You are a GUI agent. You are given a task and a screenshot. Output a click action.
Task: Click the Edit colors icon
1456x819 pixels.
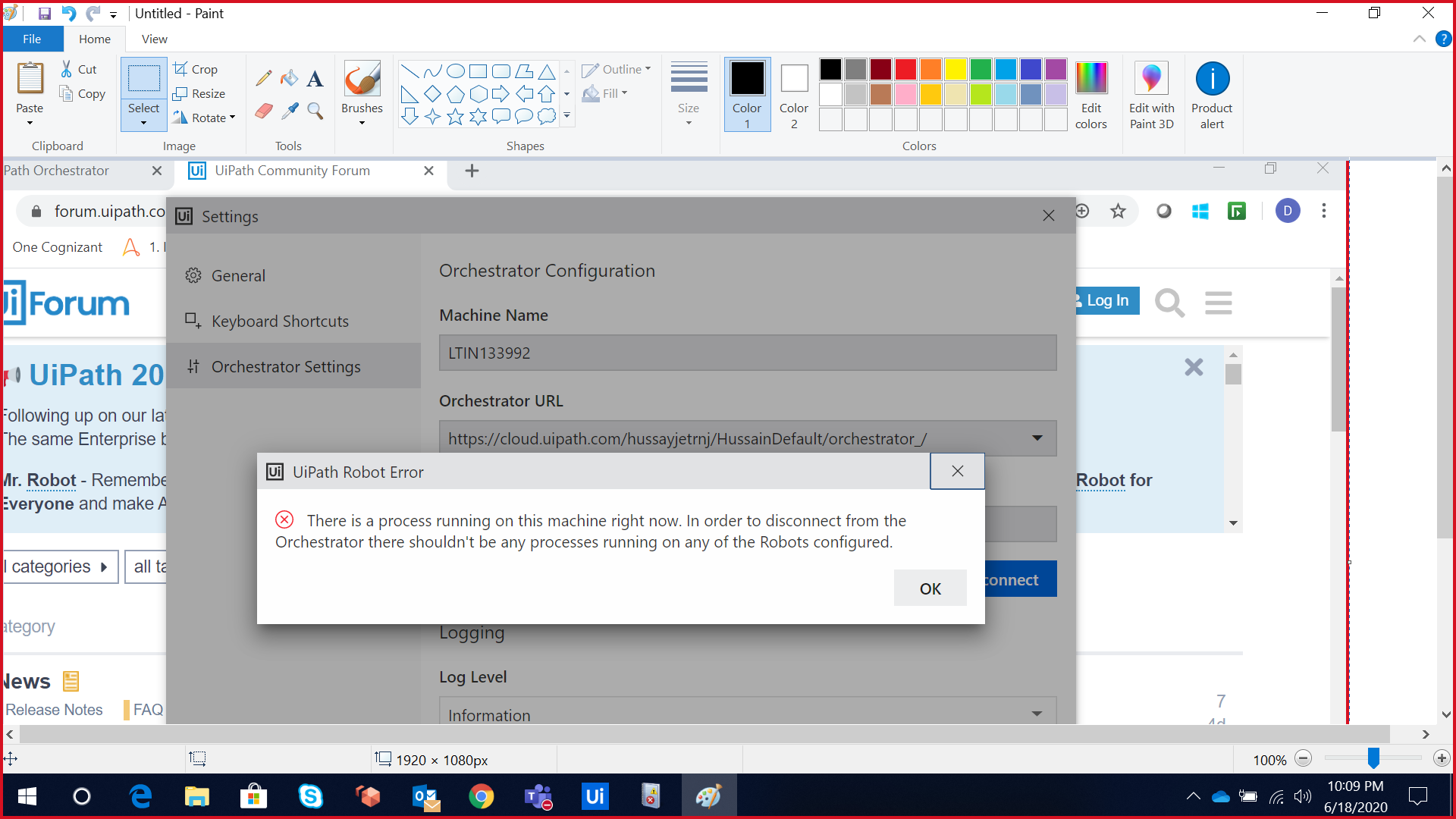[1090, 78]
